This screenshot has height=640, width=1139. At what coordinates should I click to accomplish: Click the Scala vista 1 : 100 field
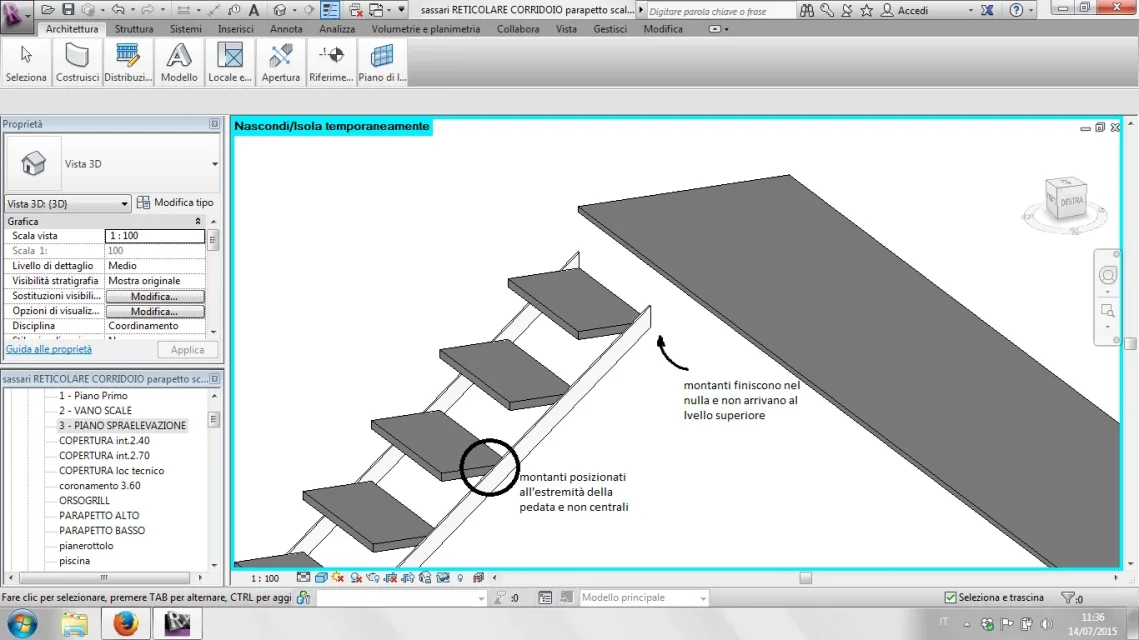[155, 235]
